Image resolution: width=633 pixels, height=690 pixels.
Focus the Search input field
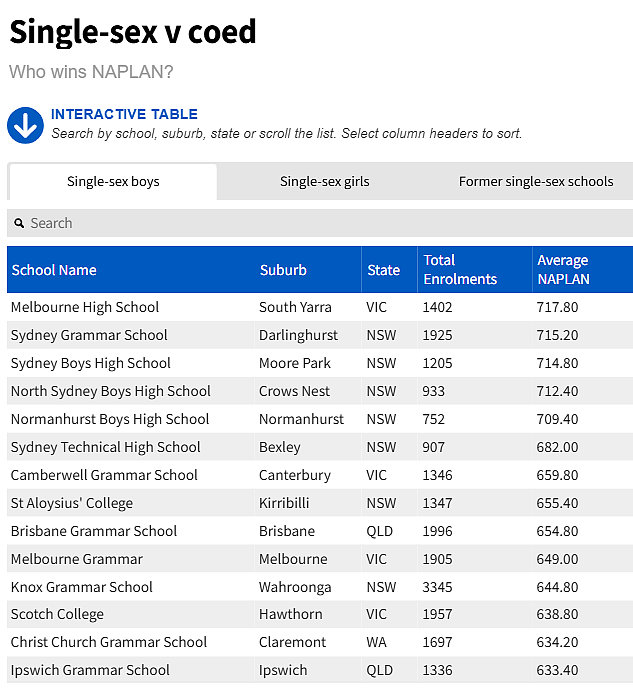point(320,223)
